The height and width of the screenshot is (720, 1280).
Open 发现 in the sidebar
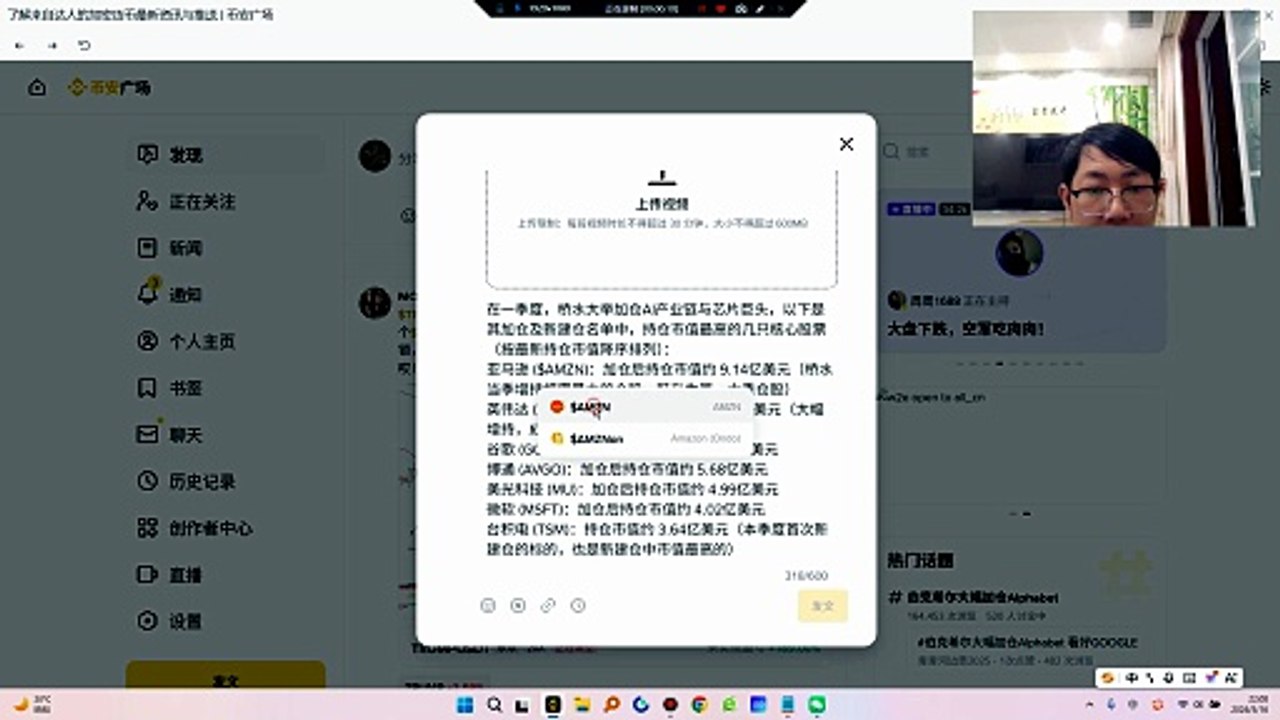(x=225, y=155)
